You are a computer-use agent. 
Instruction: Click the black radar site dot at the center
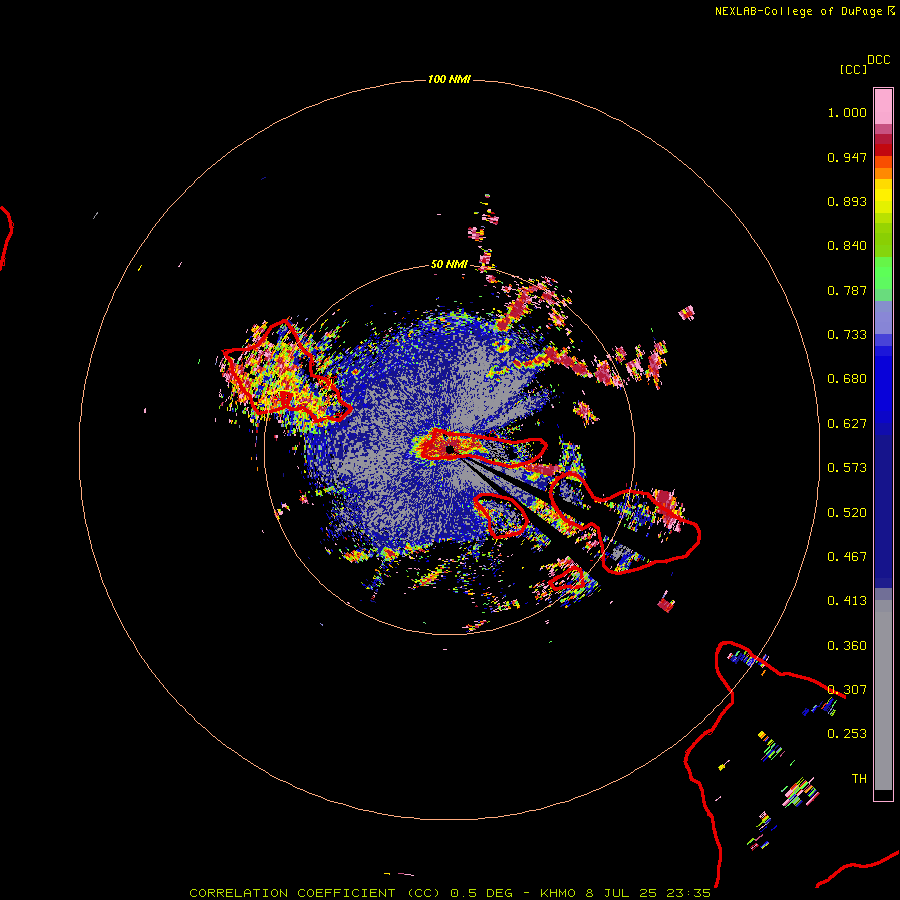(x=450, y=449)
